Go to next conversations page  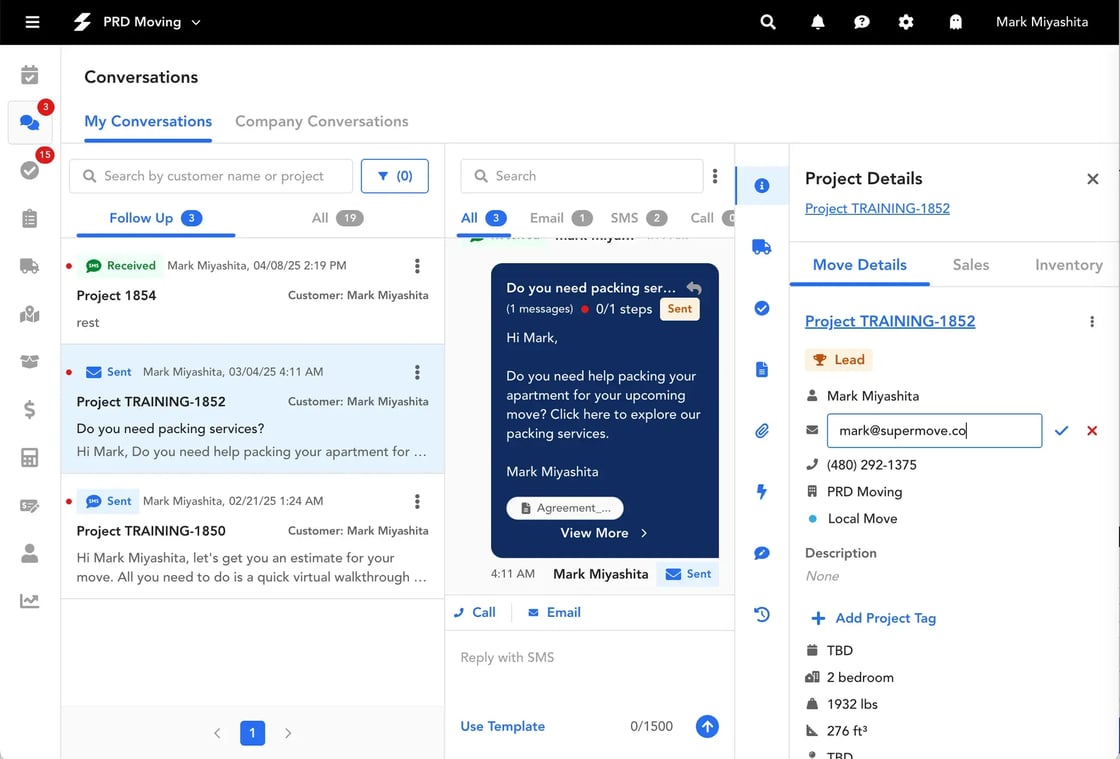click(288, 733)
